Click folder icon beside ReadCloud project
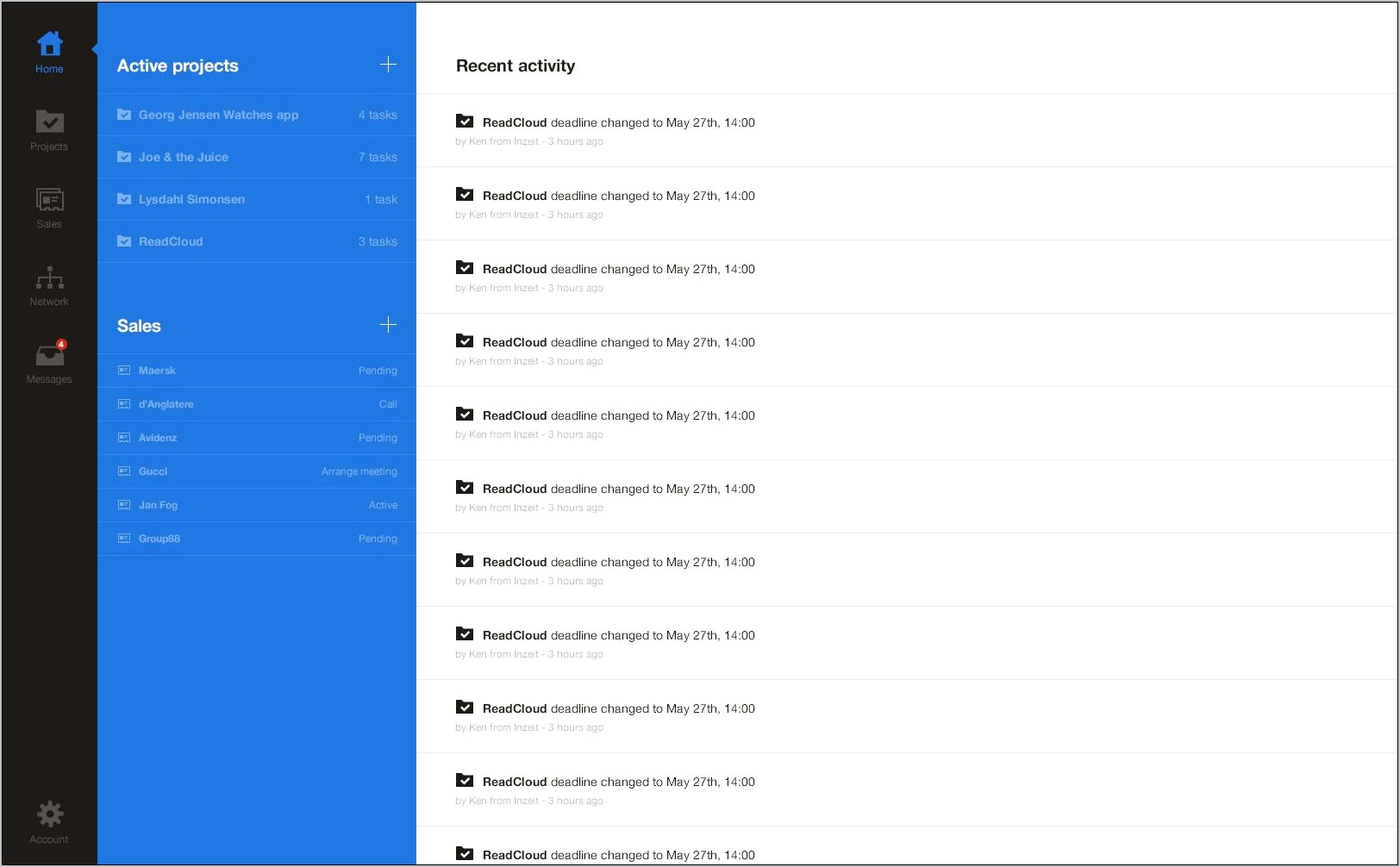The width and height of the screenshot is (1400, 867). tap(124, 241)
